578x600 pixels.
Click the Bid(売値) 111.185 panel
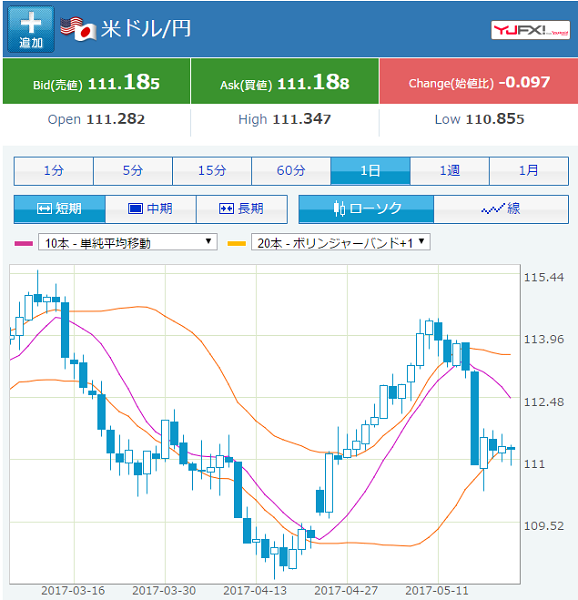[x=96, y=81]
